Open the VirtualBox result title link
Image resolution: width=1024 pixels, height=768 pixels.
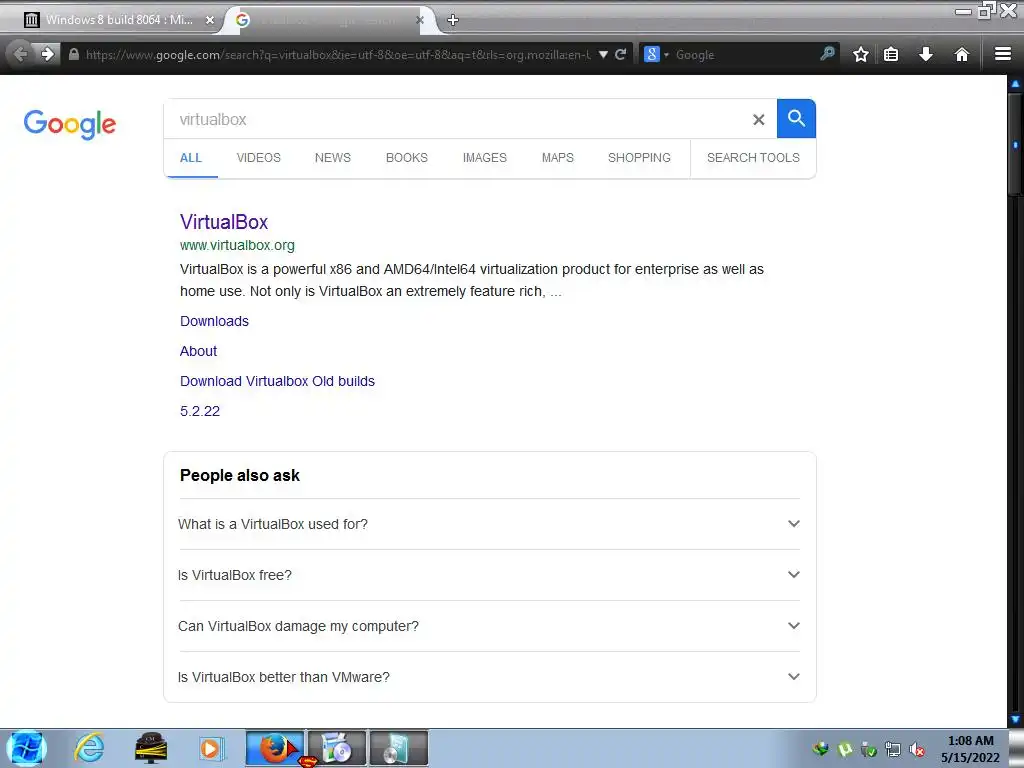[224, 222]
